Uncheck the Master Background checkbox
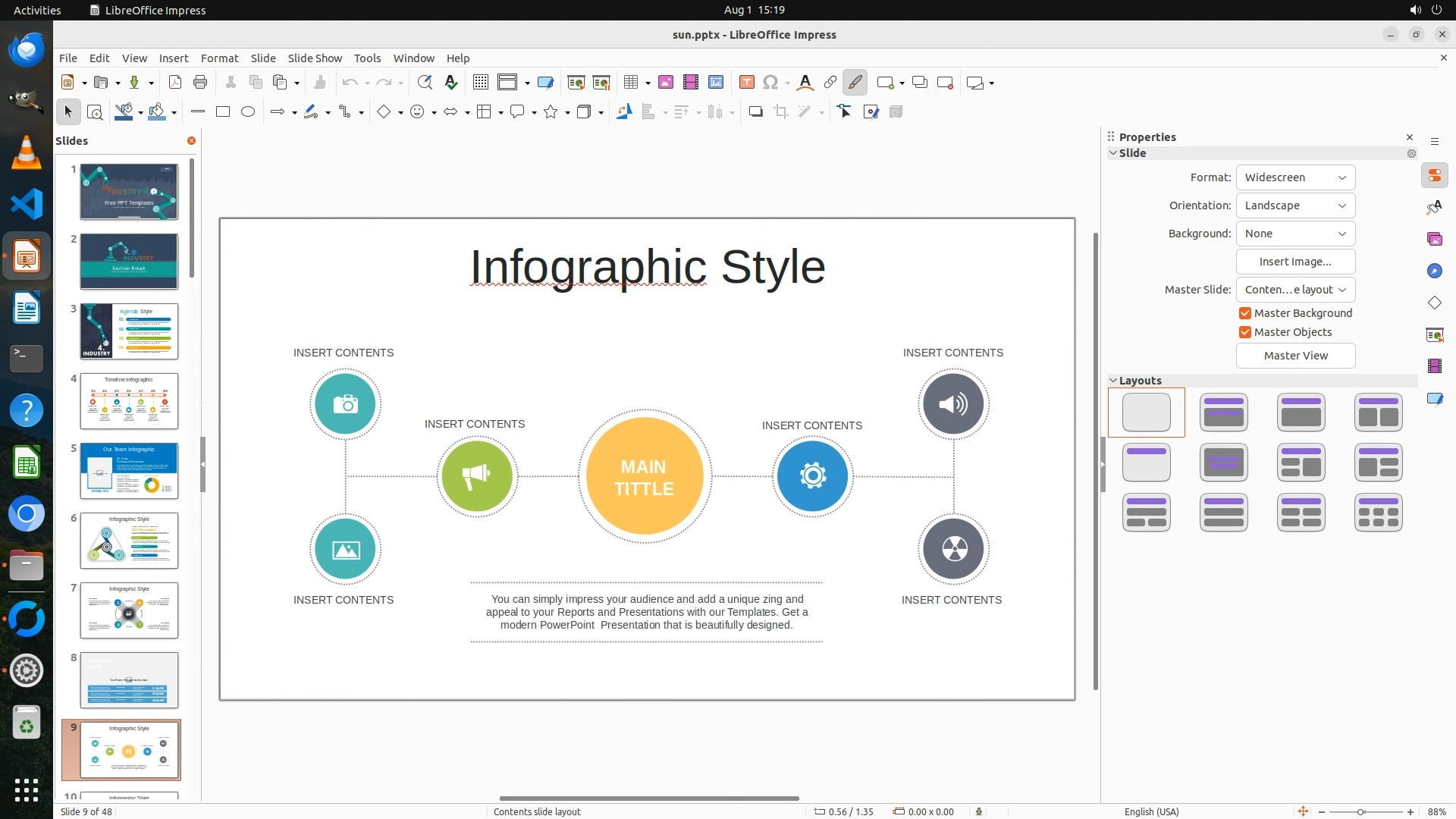Image resolution: width=1456 pixels, height=819 pixels. click(x=1245, y=313)
